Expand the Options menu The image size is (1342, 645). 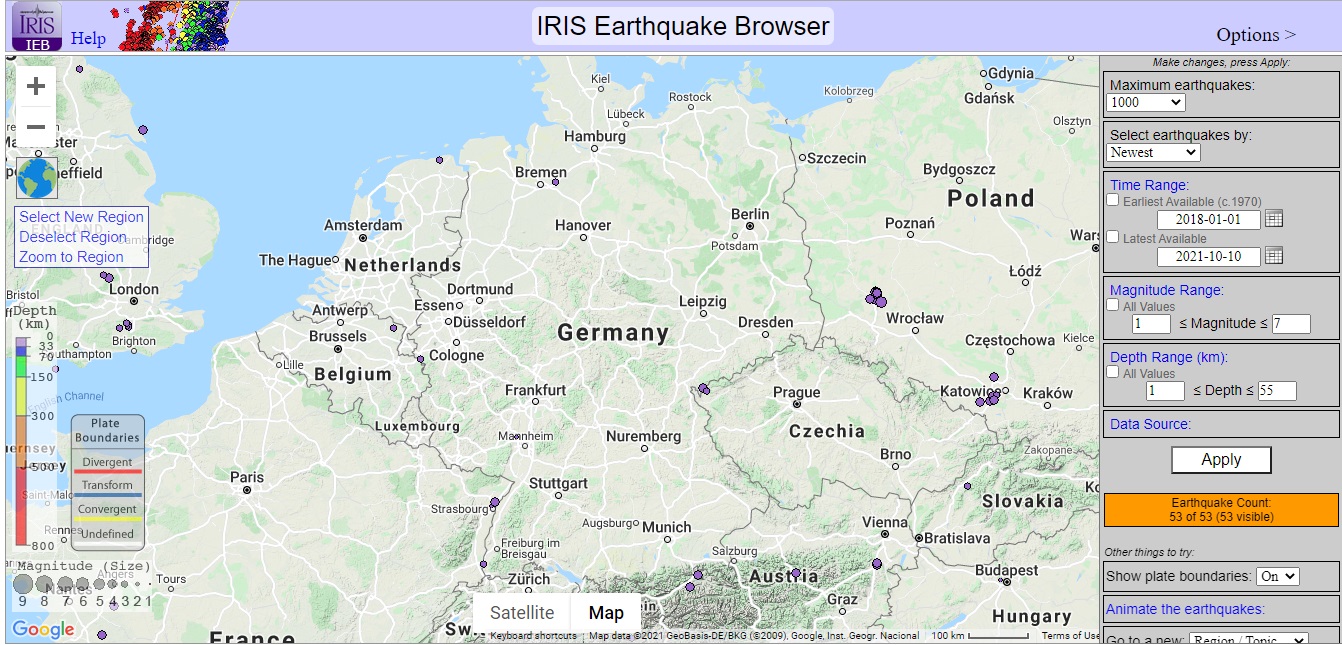coord(1256,35)
